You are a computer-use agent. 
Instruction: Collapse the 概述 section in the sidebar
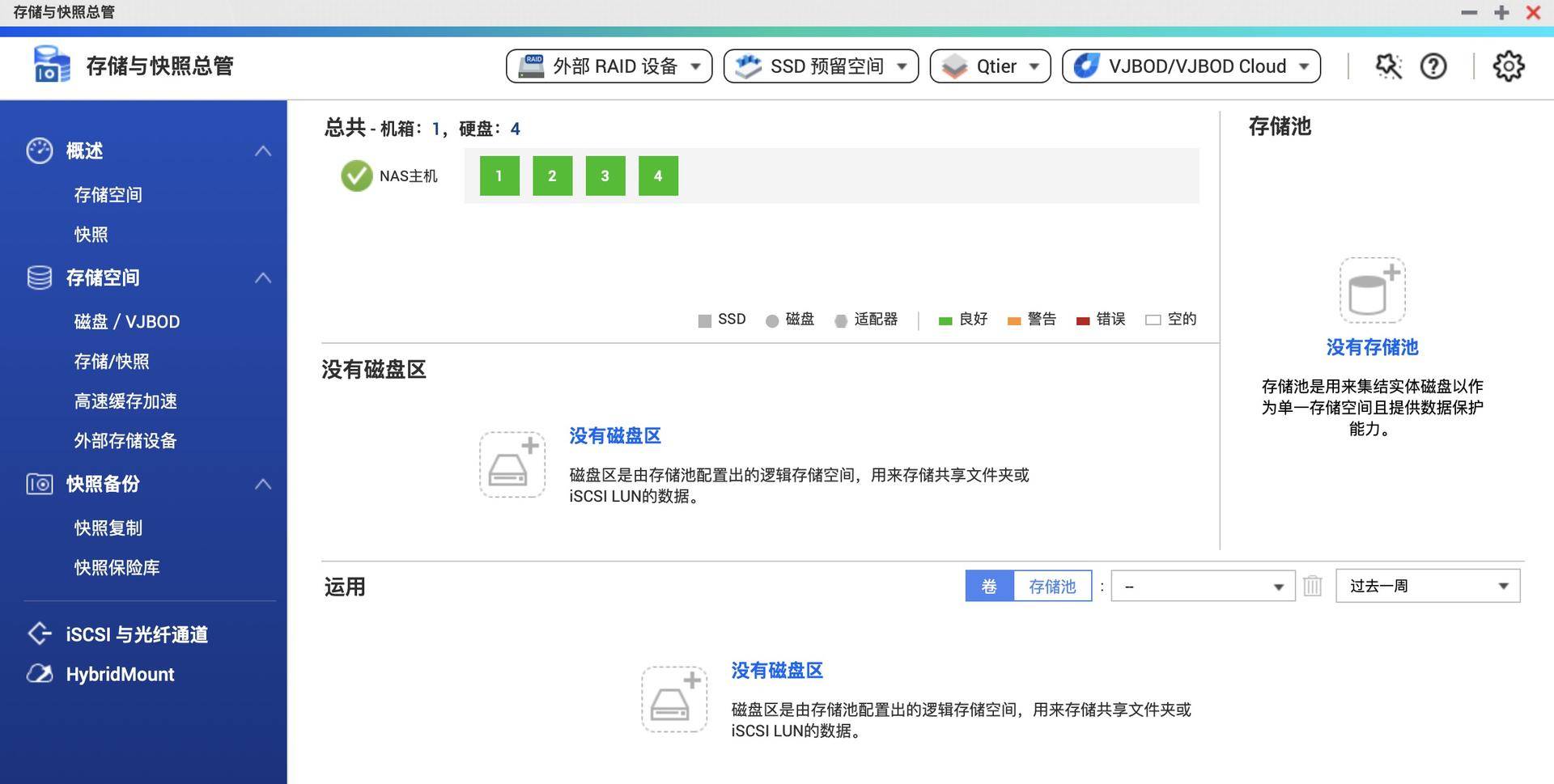click(x=262, y=150)
